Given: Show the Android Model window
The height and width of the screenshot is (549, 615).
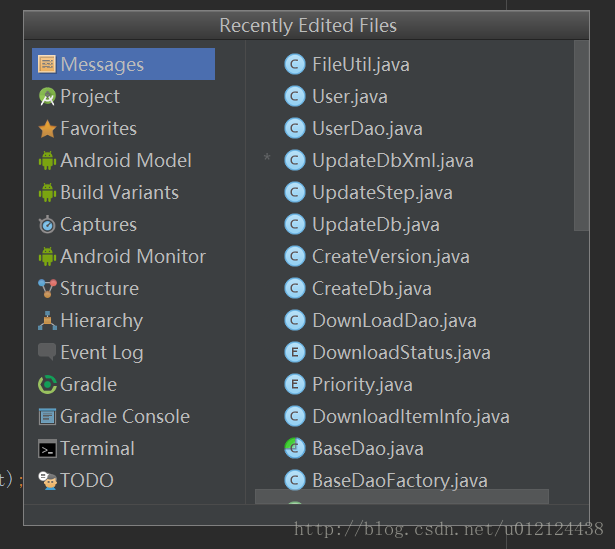Looking at the screenshot, I should (126, 160).
